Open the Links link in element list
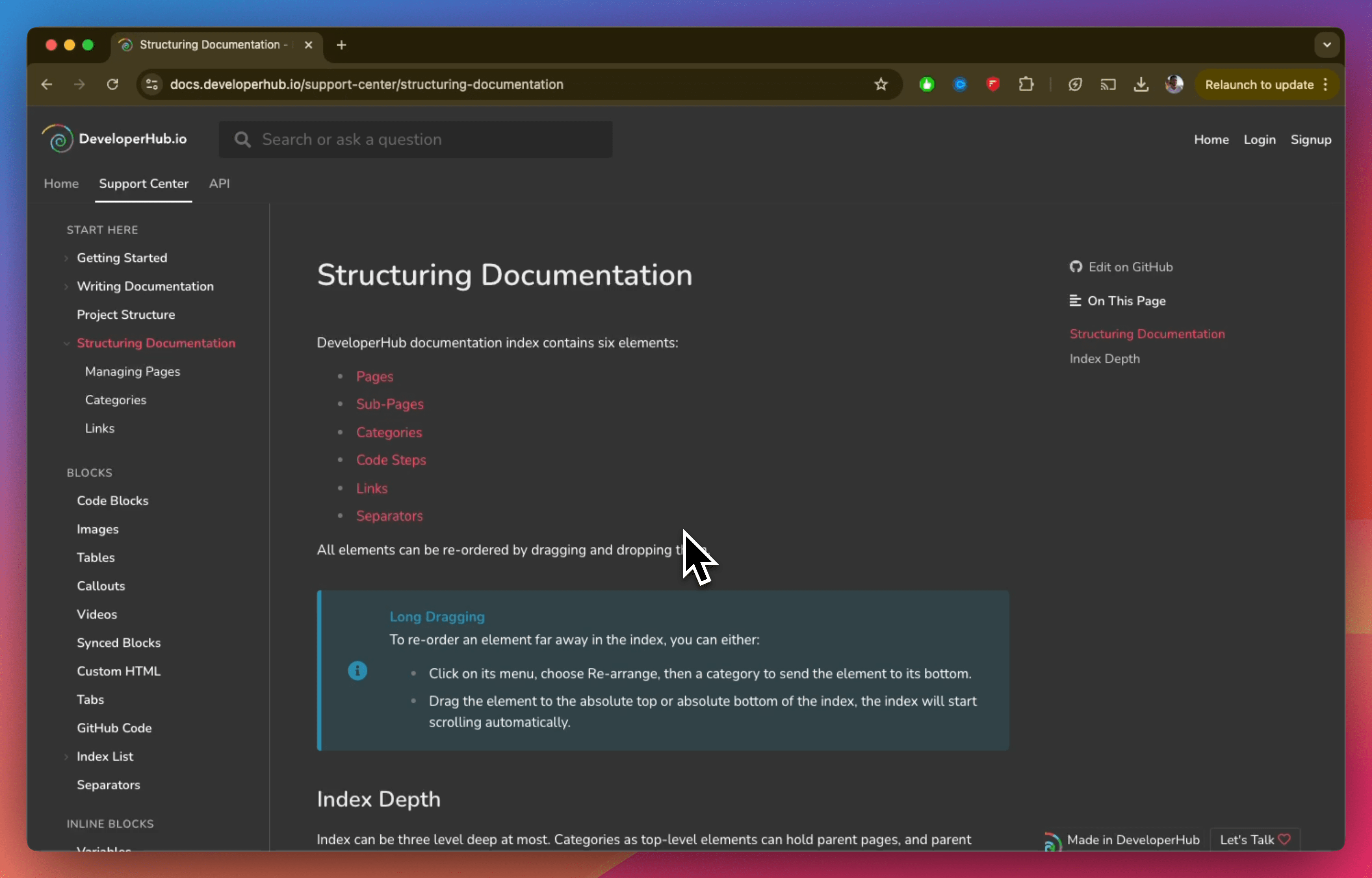The width and height of the screenshot is (1372, 878). tap(371, 488)
